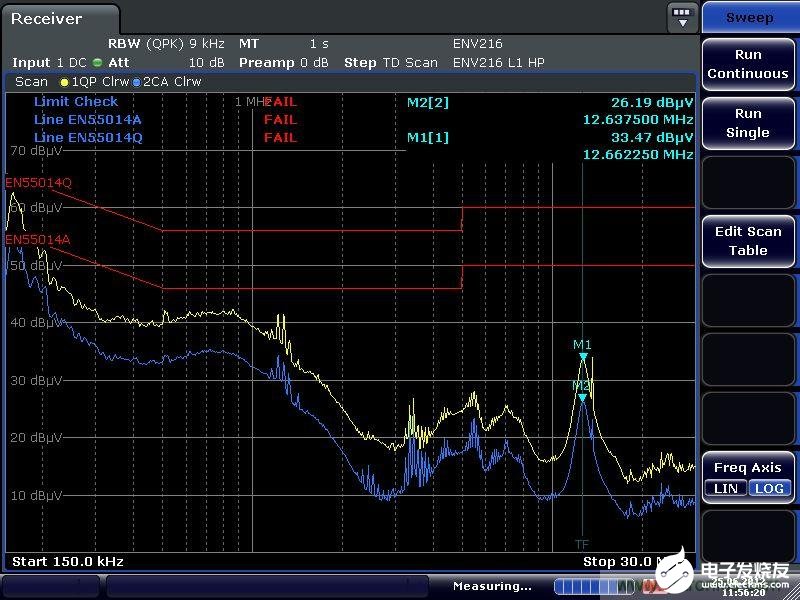Select the EN55014Q limit line label
This screenshot has height=600, width=800.
pos(38,182)
